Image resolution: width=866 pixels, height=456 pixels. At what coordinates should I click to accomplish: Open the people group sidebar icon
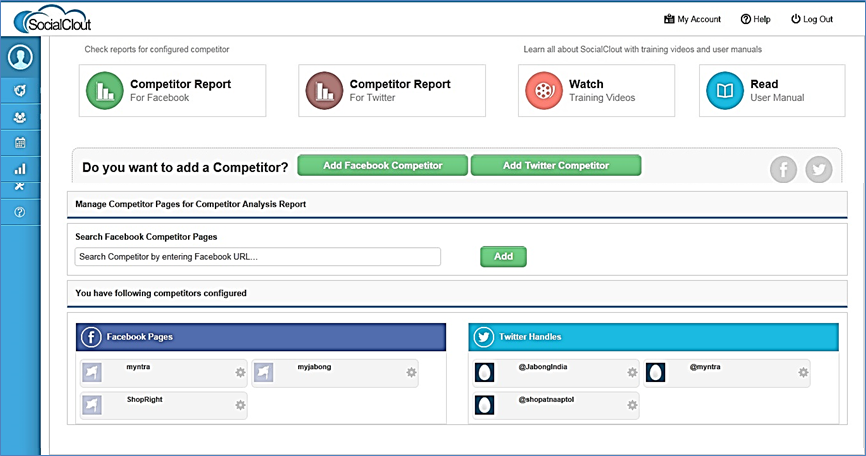[x=20, y=117]
